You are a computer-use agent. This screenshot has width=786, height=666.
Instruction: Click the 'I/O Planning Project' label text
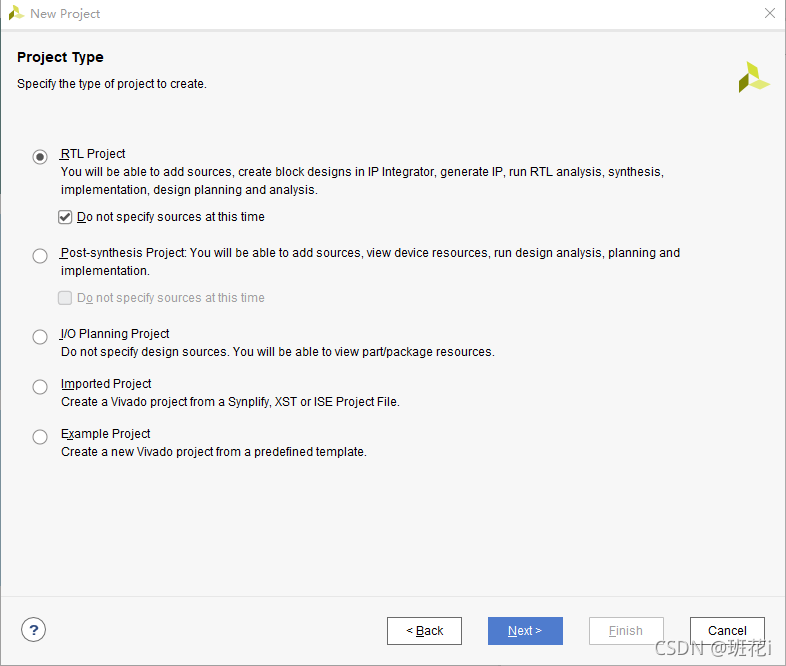(115, 334)
